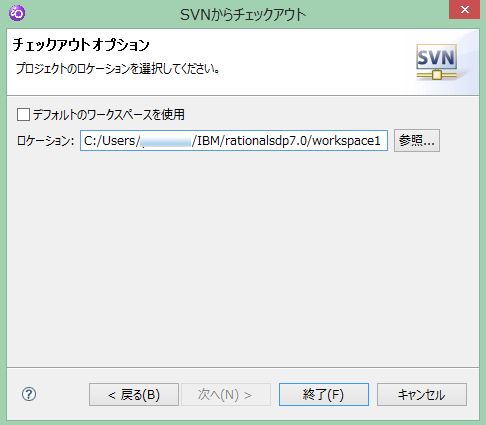Enable デフォルトのワークスペースを使用 checkbox
Image resolution: width=486 pixels, height=425 pixels.
(23, 115)
